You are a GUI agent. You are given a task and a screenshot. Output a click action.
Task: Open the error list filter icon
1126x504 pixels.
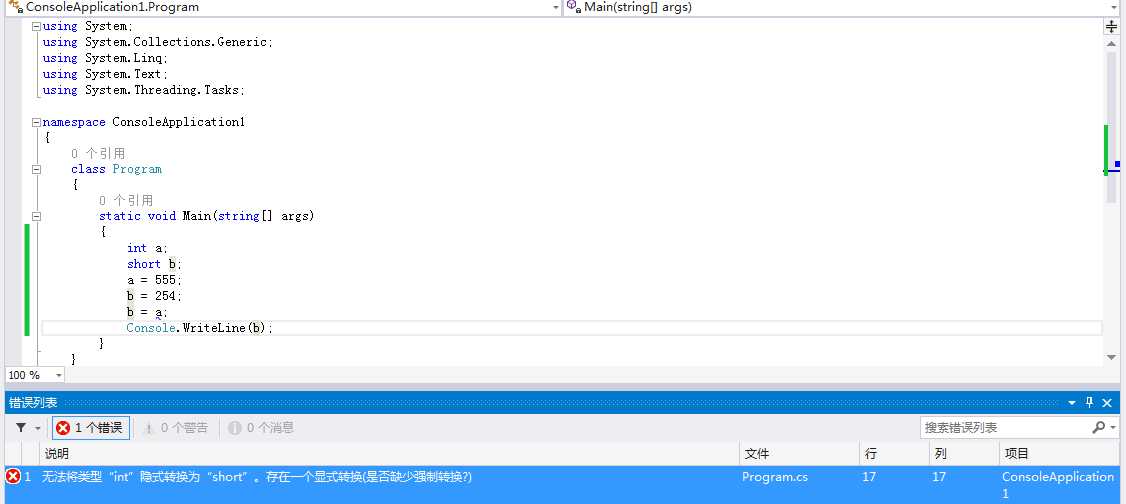21,428
